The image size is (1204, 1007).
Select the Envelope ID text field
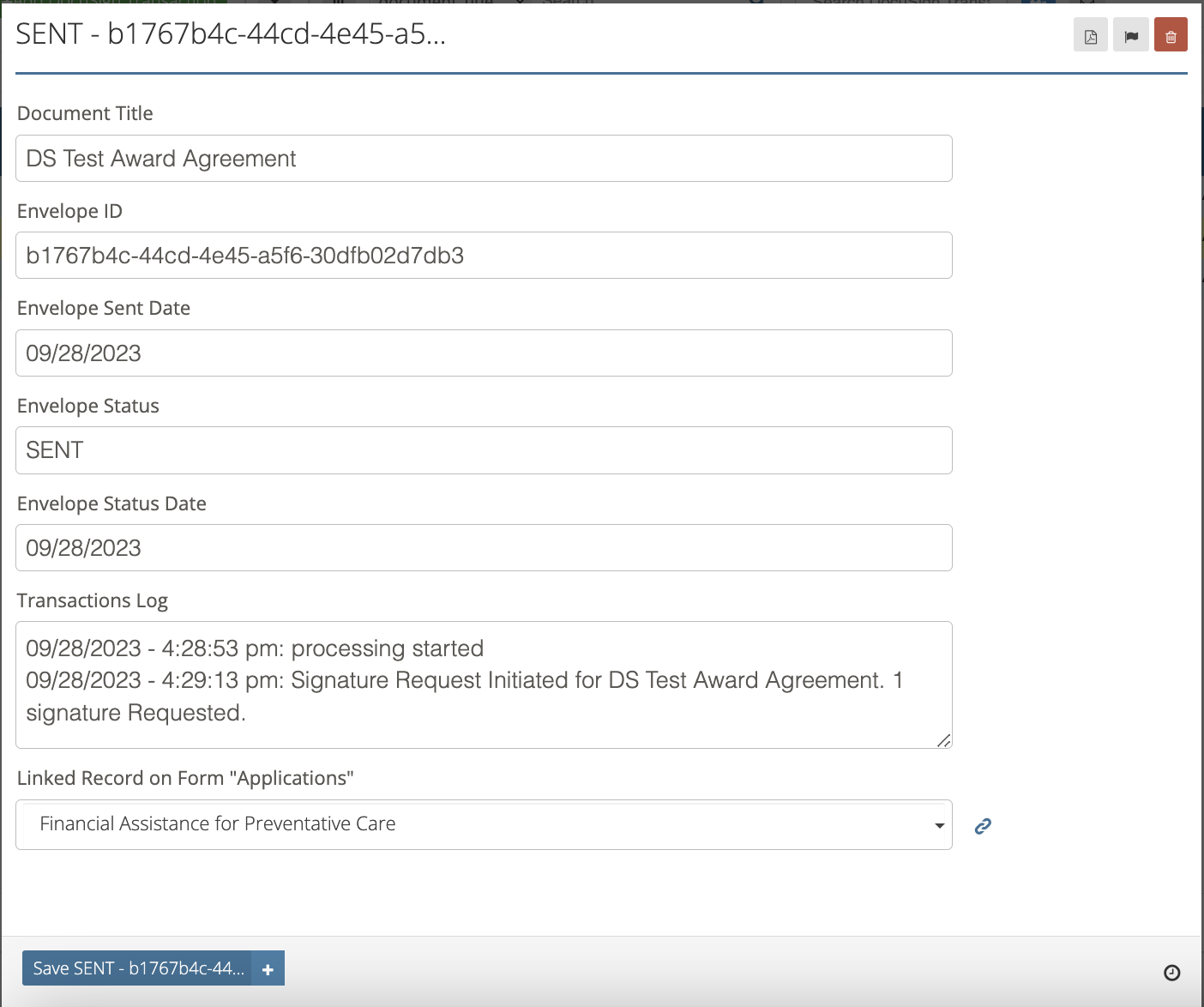pos(484,255)
